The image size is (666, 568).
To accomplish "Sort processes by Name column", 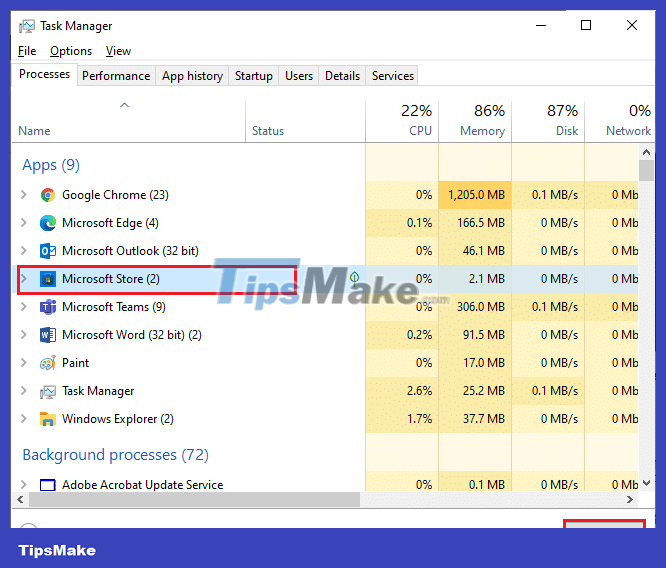I will point(128,122).
